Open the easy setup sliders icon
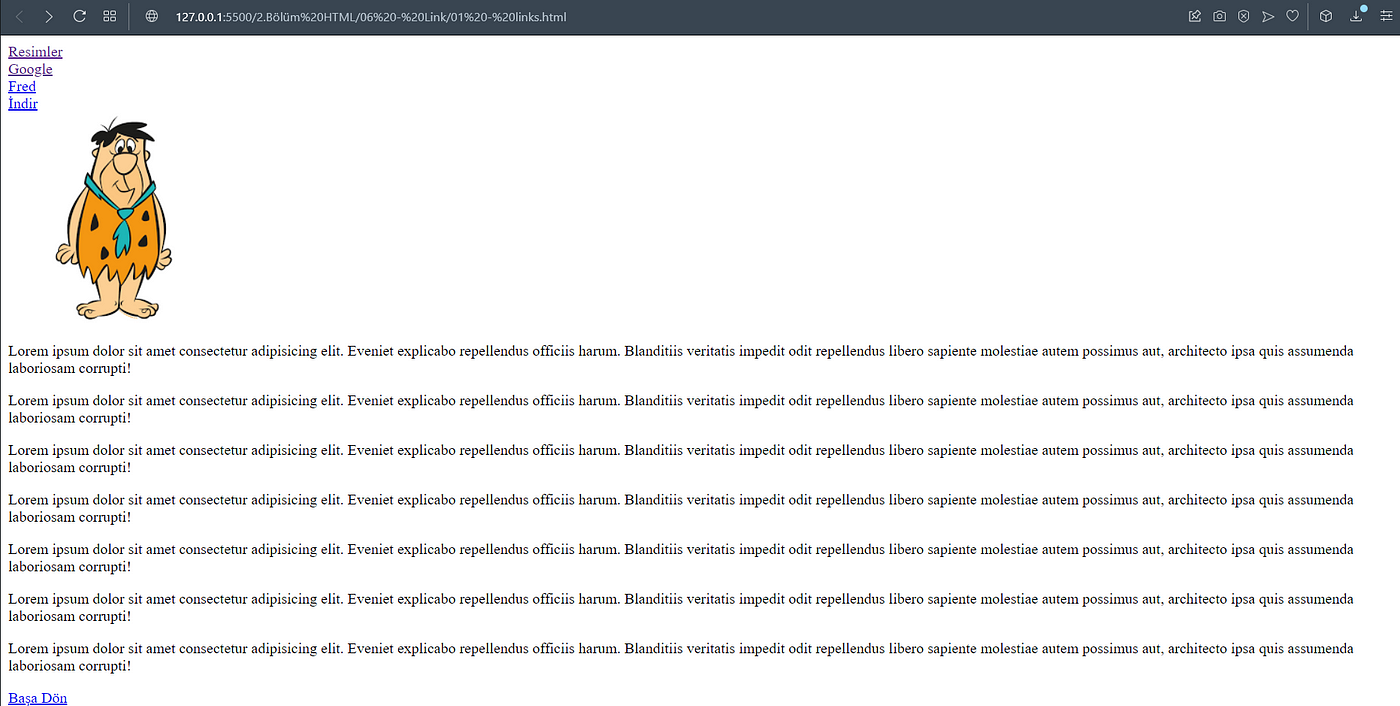 [1385, 17]
